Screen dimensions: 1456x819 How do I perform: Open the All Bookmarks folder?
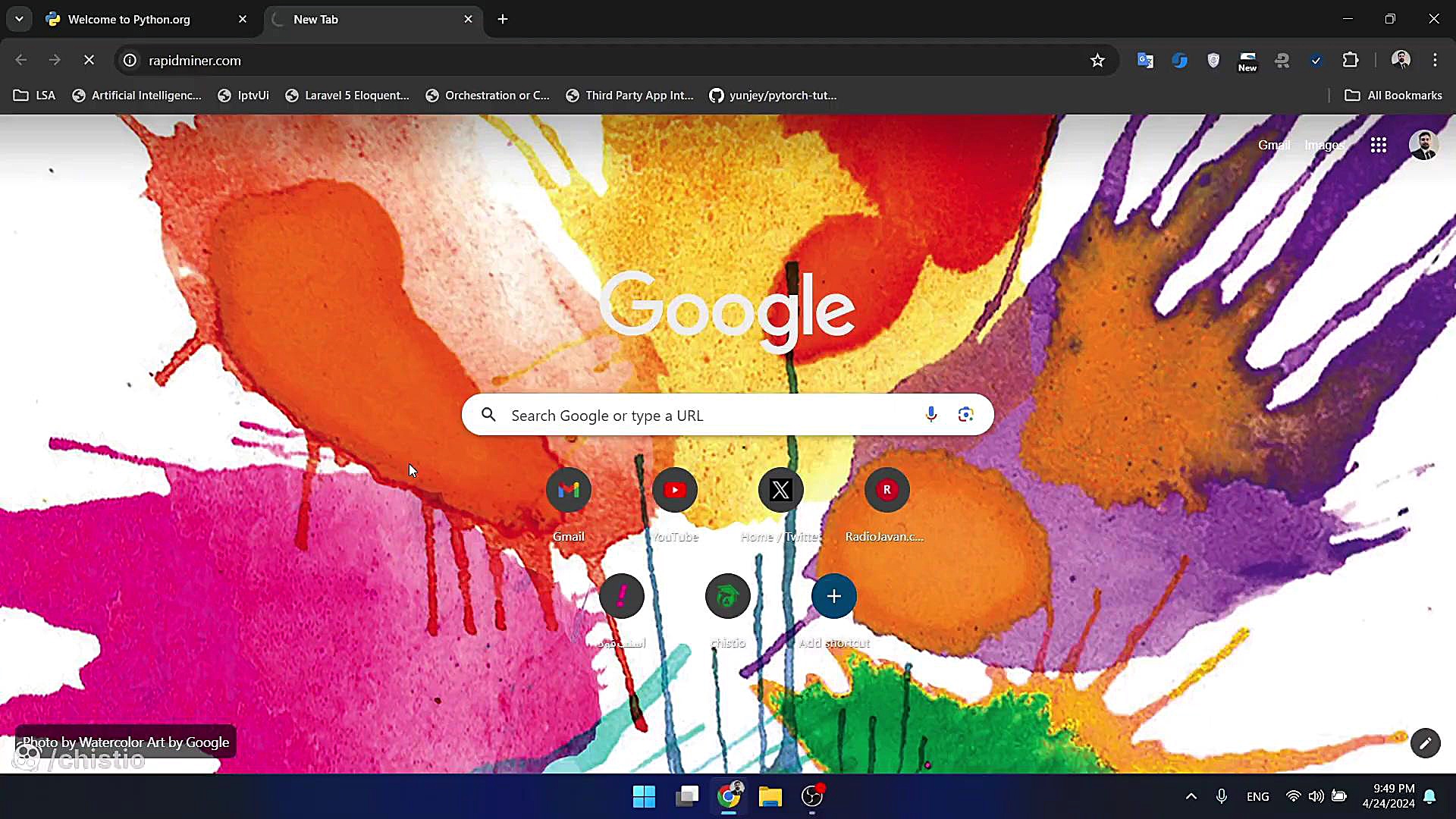click(1394, 96)
